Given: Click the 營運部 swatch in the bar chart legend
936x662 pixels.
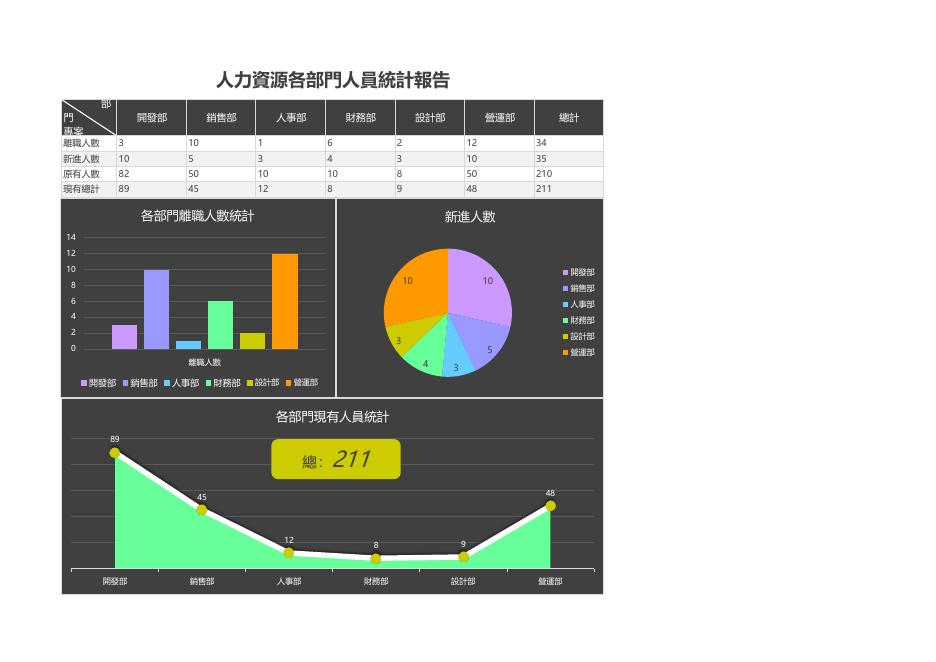Looking at the screenshot, I should (288, 383).
